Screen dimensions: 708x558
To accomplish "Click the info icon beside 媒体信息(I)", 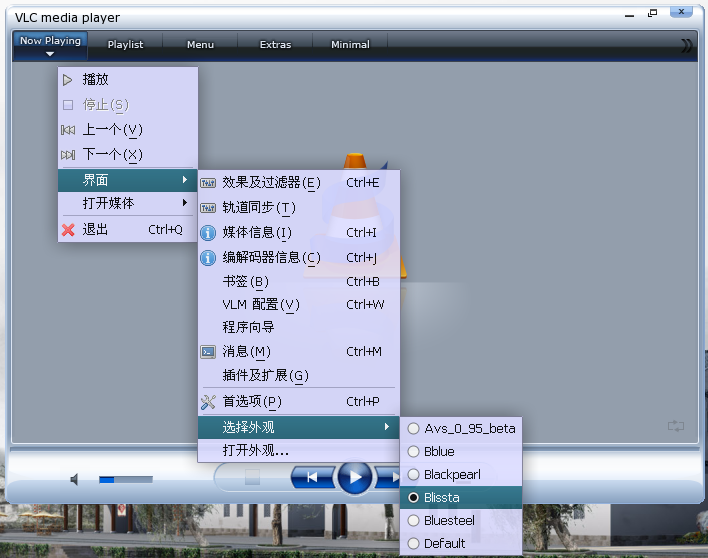I will pos(208,233).
